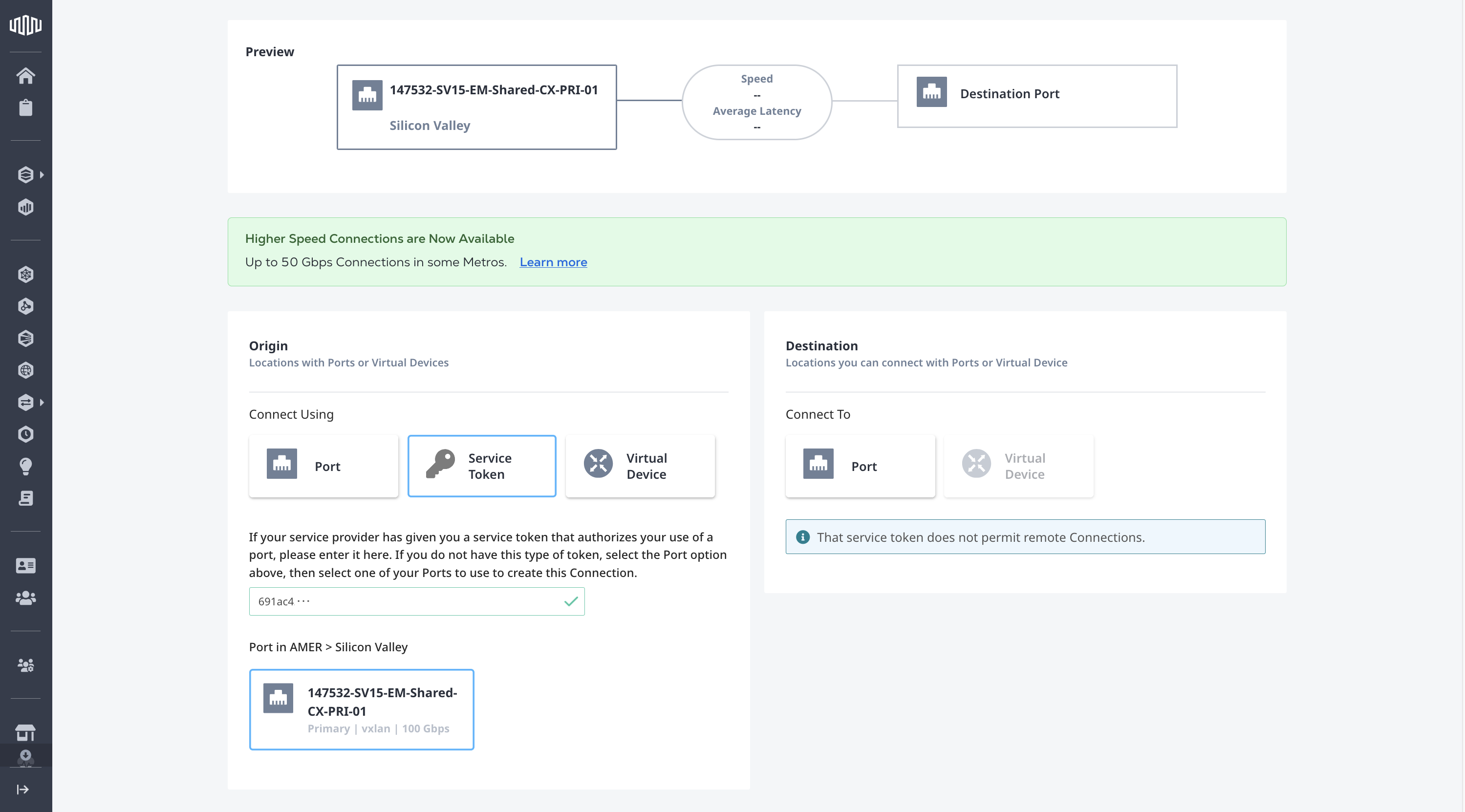1465x812 pixels.
Task: Open the marketplace storefront icon
Action: coord(25,732)
